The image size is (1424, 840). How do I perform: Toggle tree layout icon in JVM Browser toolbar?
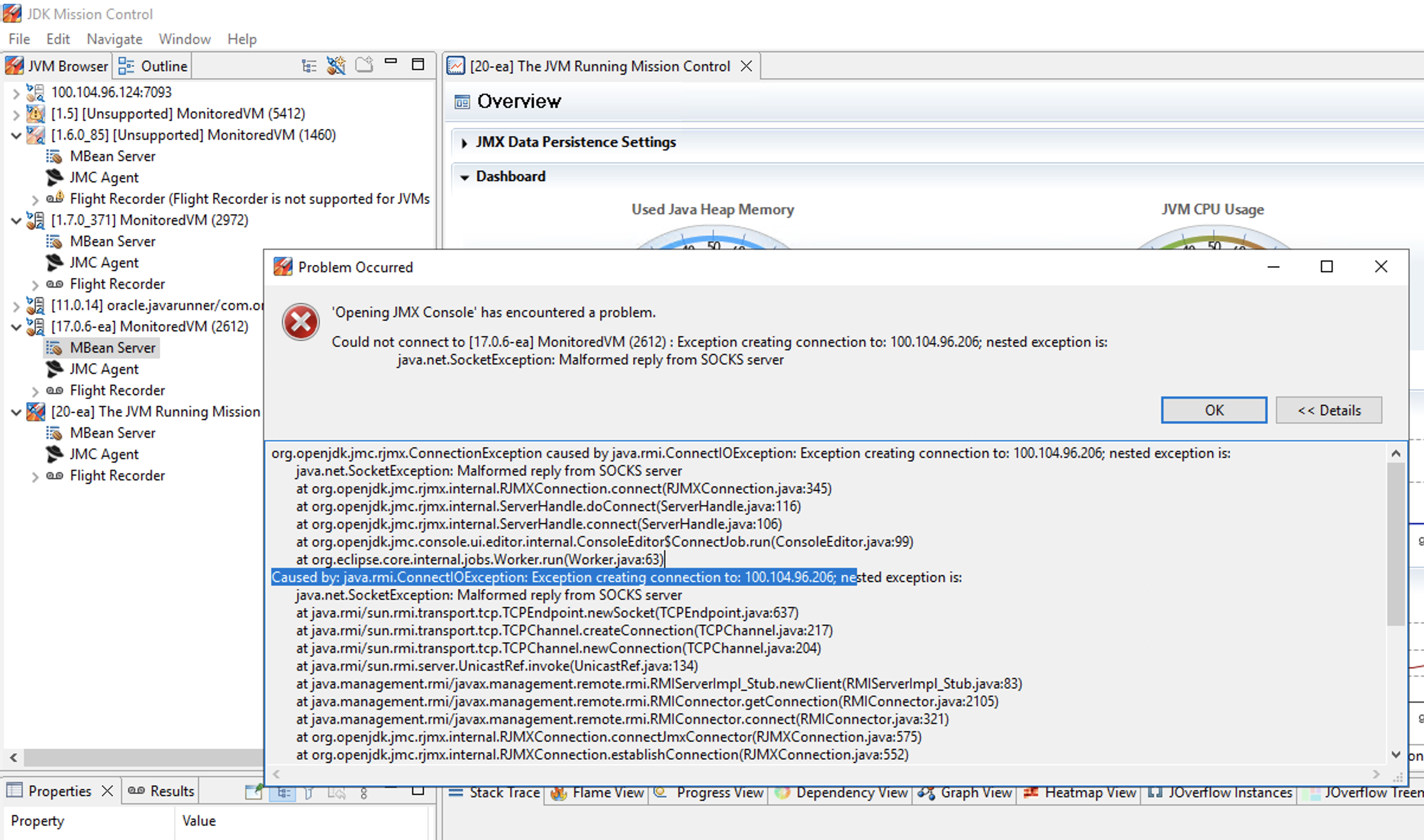pos(308,66)
